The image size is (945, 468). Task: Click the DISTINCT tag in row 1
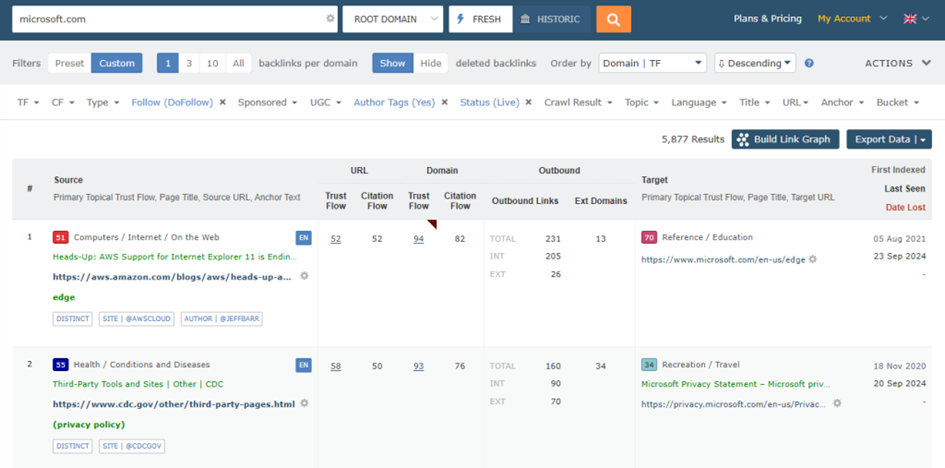tap(72, 319)
